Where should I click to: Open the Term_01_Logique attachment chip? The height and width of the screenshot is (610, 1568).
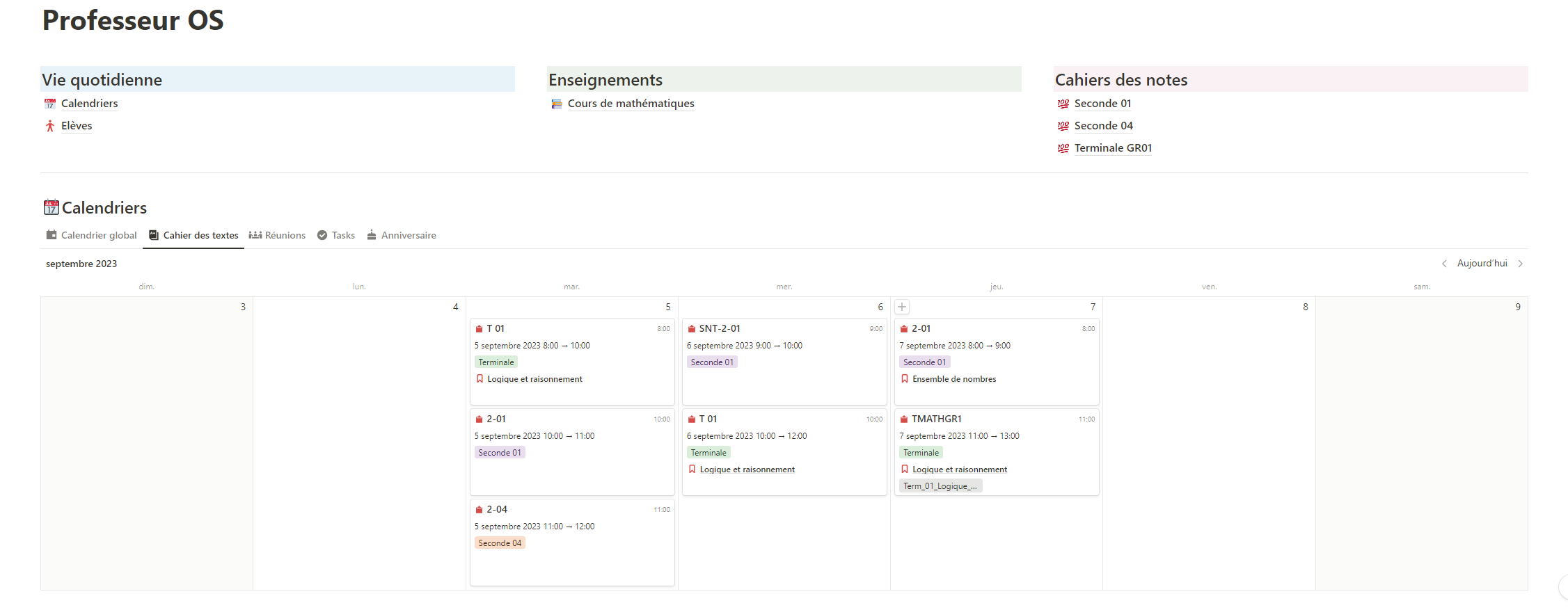940,486
